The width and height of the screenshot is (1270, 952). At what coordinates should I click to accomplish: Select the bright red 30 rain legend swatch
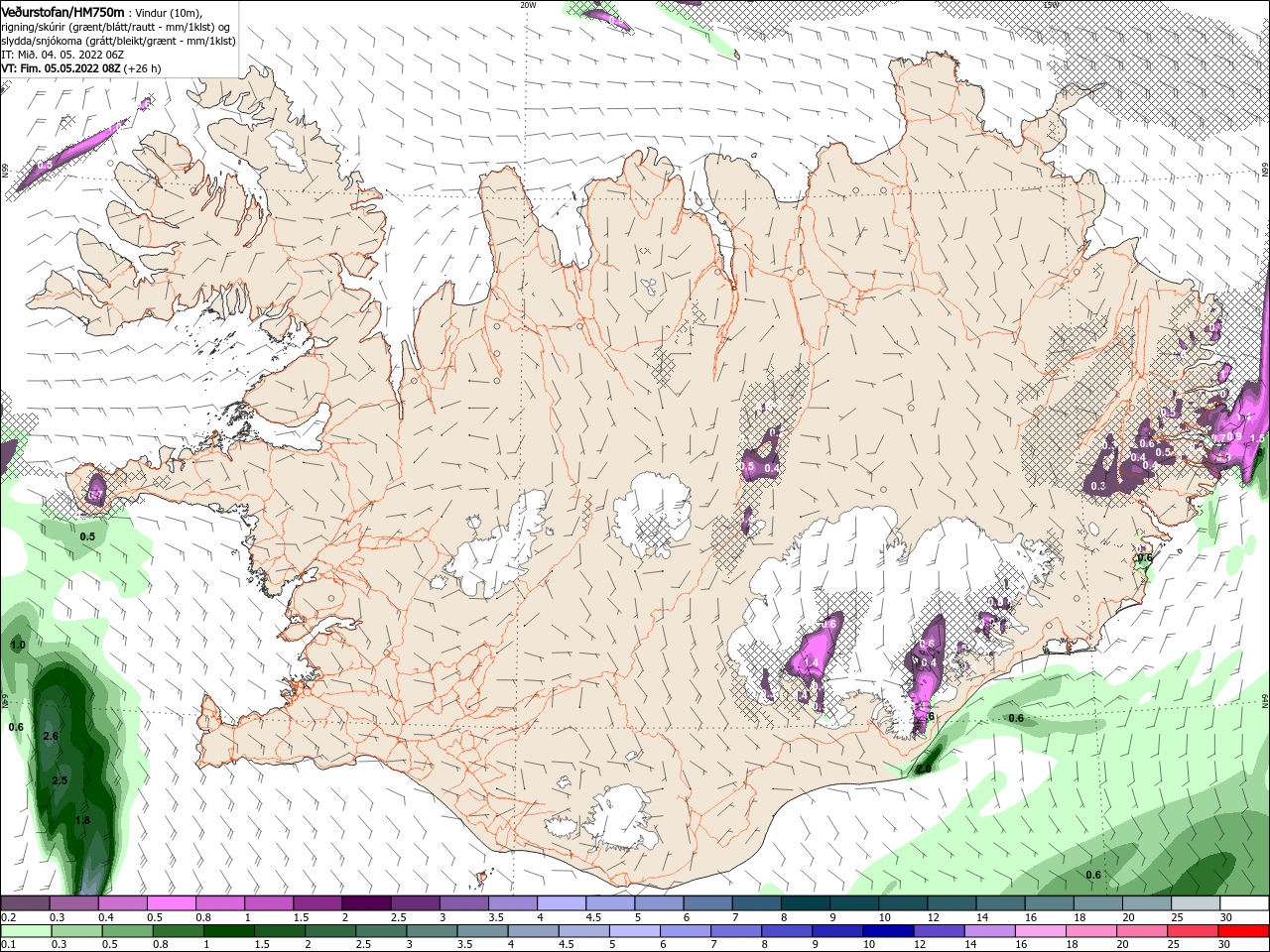pos(1243,931)
